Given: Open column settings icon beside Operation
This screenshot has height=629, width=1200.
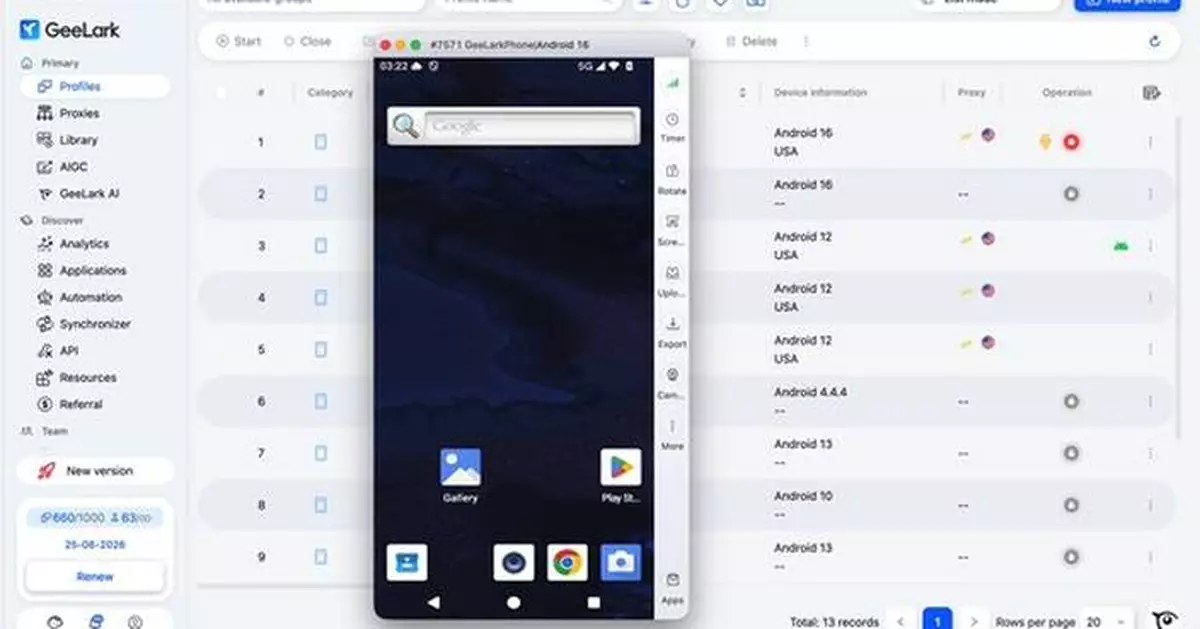Looking at the screenshot, I should pyautogui.click(x=1151, y=92).
